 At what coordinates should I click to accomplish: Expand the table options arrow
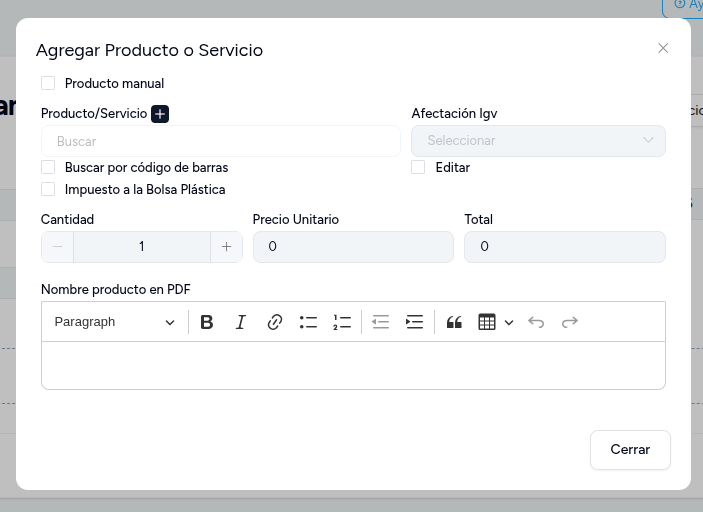[509, 322]
